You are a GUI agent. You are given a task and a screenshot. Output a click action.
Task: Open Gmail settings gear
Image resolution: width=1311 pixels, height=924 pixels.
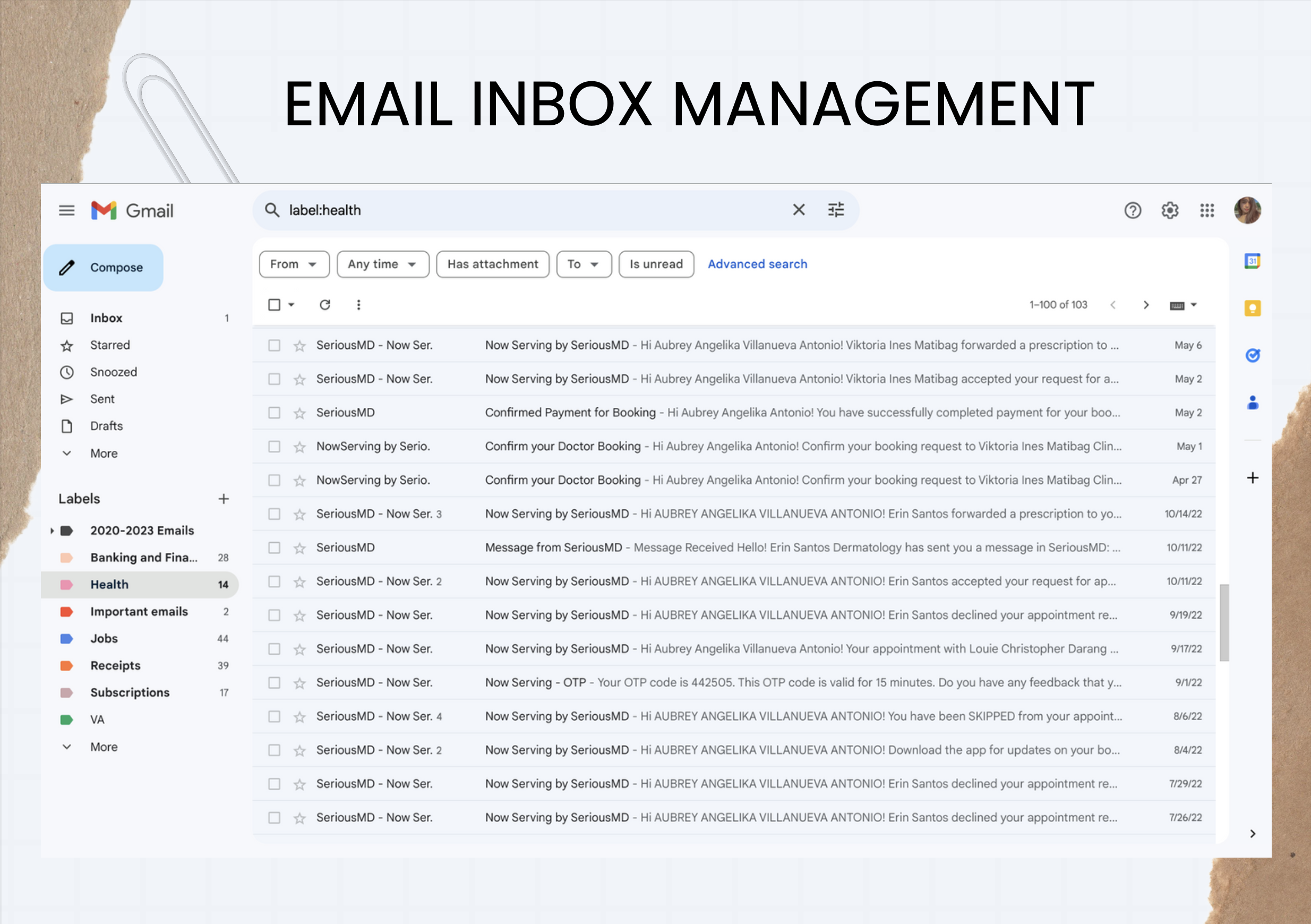(x=1169, y=211)
